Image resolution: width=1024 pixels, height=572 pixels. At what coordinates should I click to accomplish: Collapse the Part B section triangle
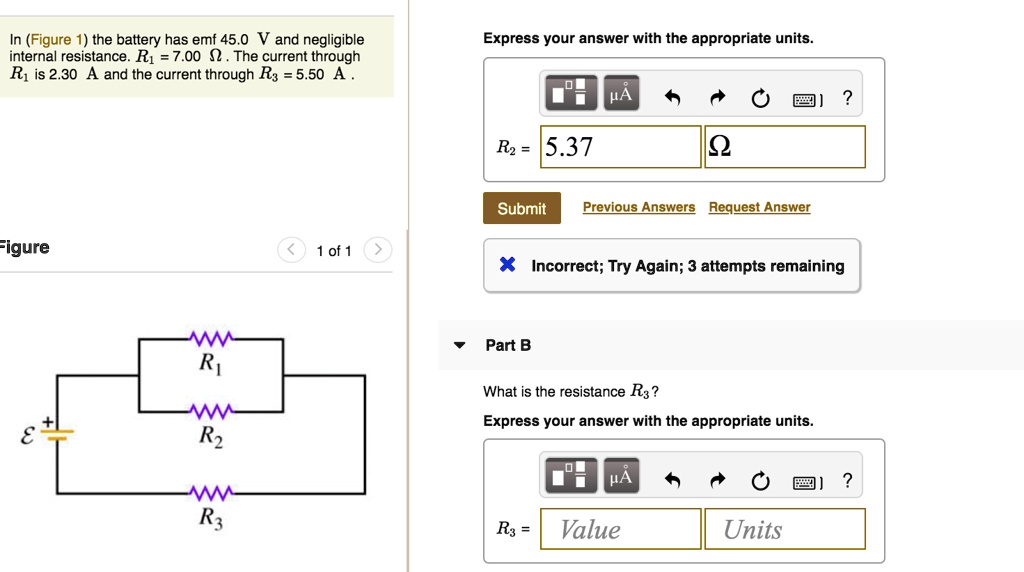tap(459, 345)
